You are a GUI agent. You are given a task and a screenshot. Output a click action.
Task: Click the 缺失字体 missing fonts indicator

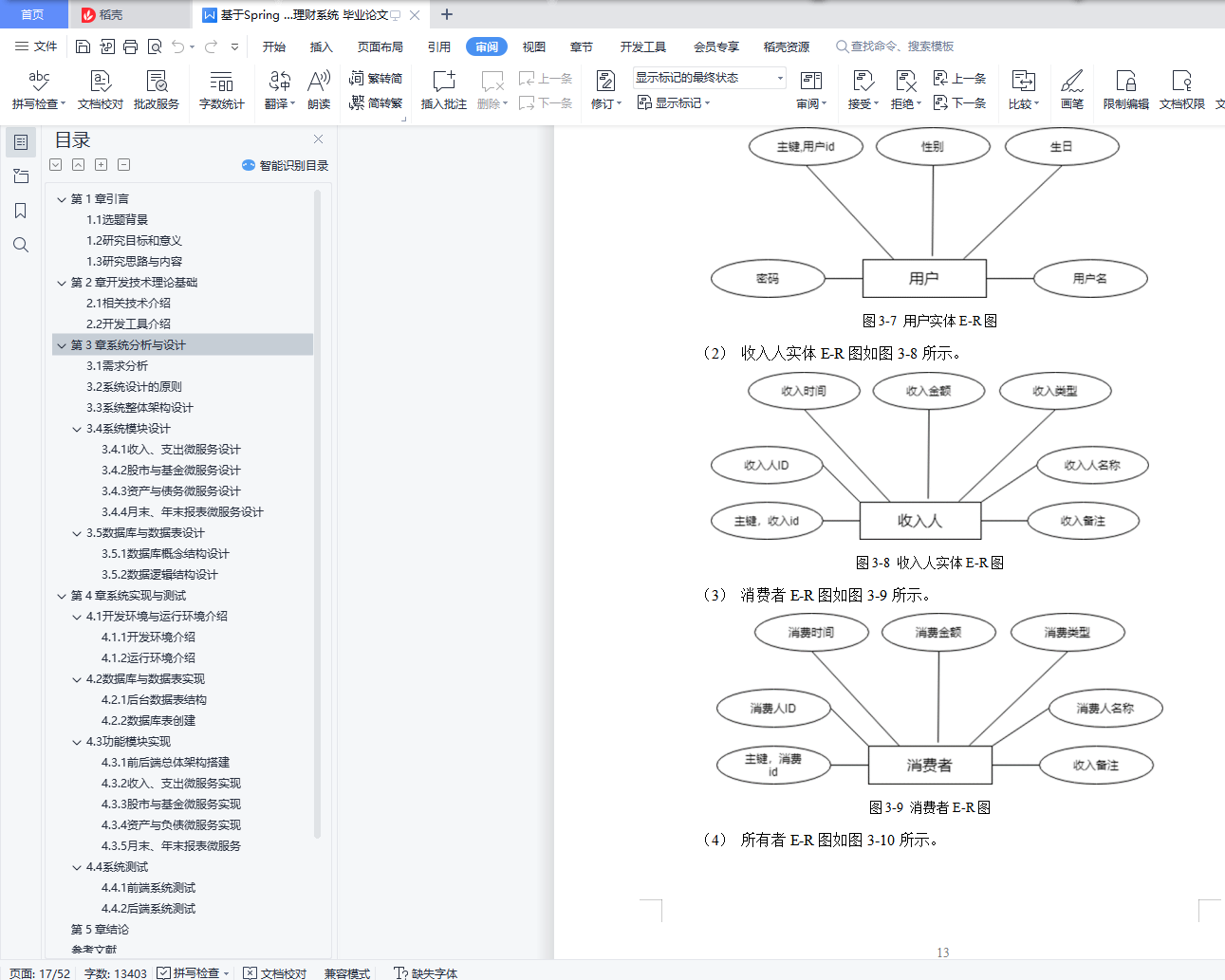coord(426,973)
